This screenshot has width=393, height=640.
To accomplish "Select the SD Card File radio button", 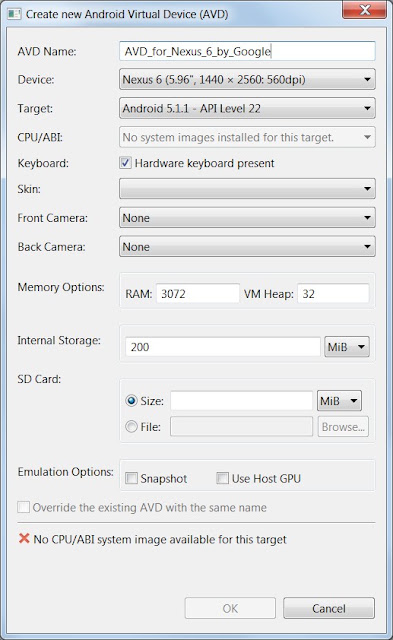I will click(x=131, y=427).
